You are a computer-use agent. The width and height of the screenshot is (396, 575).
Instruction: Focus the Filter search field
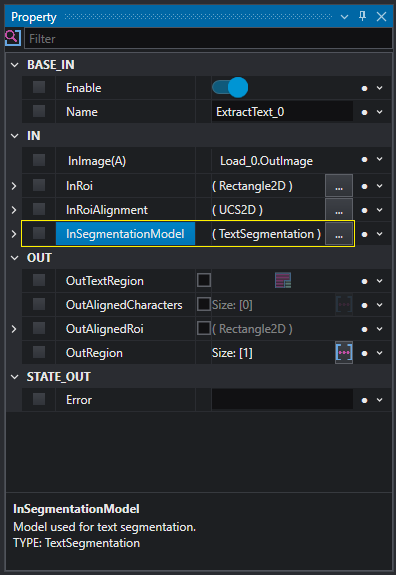(208, 39)
